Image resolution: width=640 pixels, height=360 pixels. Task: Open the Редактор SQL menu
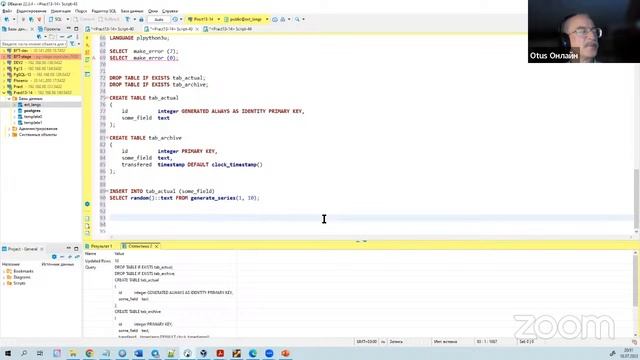(104, 11)
